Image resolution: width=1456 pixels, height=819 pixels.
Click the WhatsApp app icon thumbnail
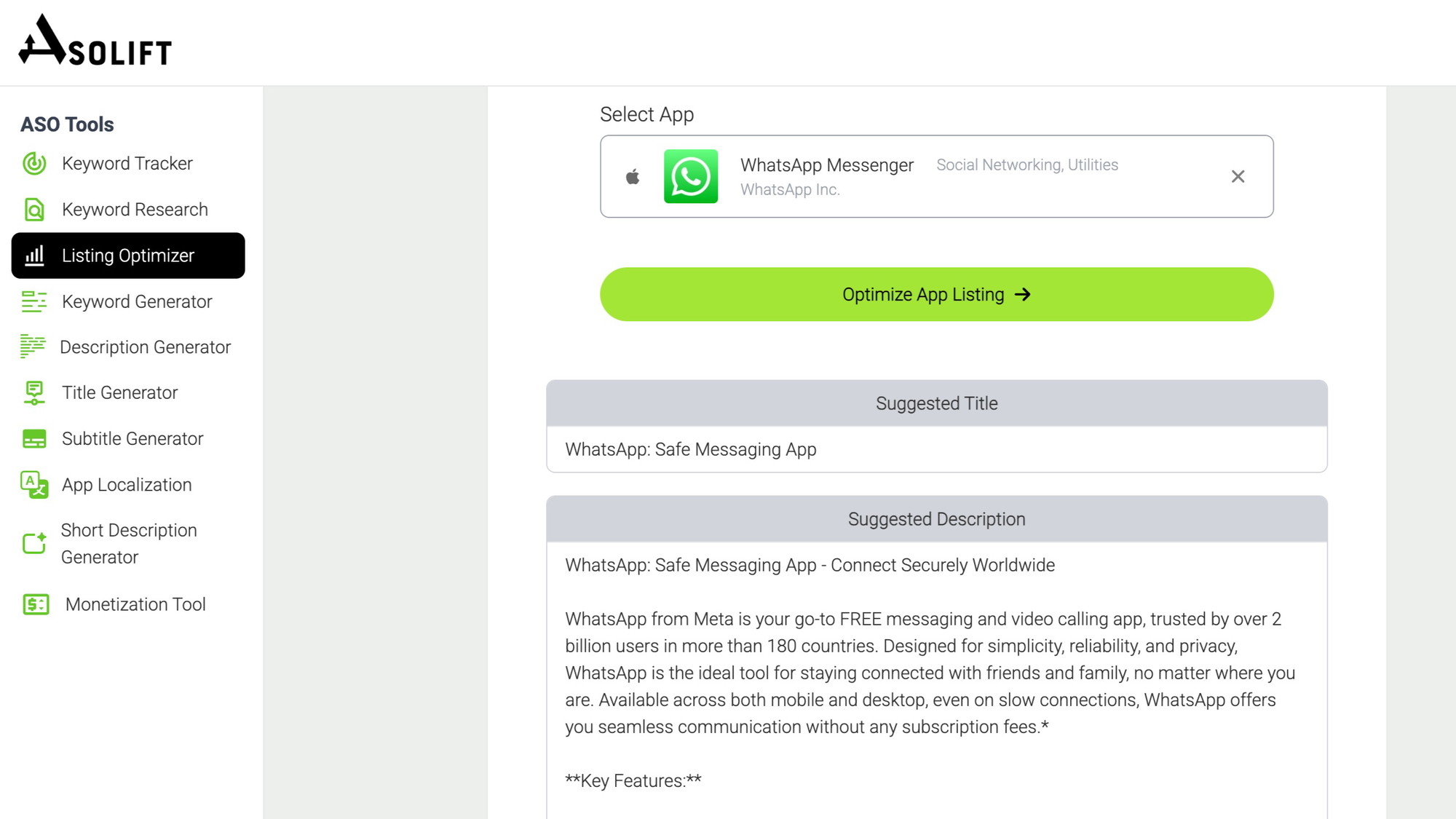click(691, 176)
